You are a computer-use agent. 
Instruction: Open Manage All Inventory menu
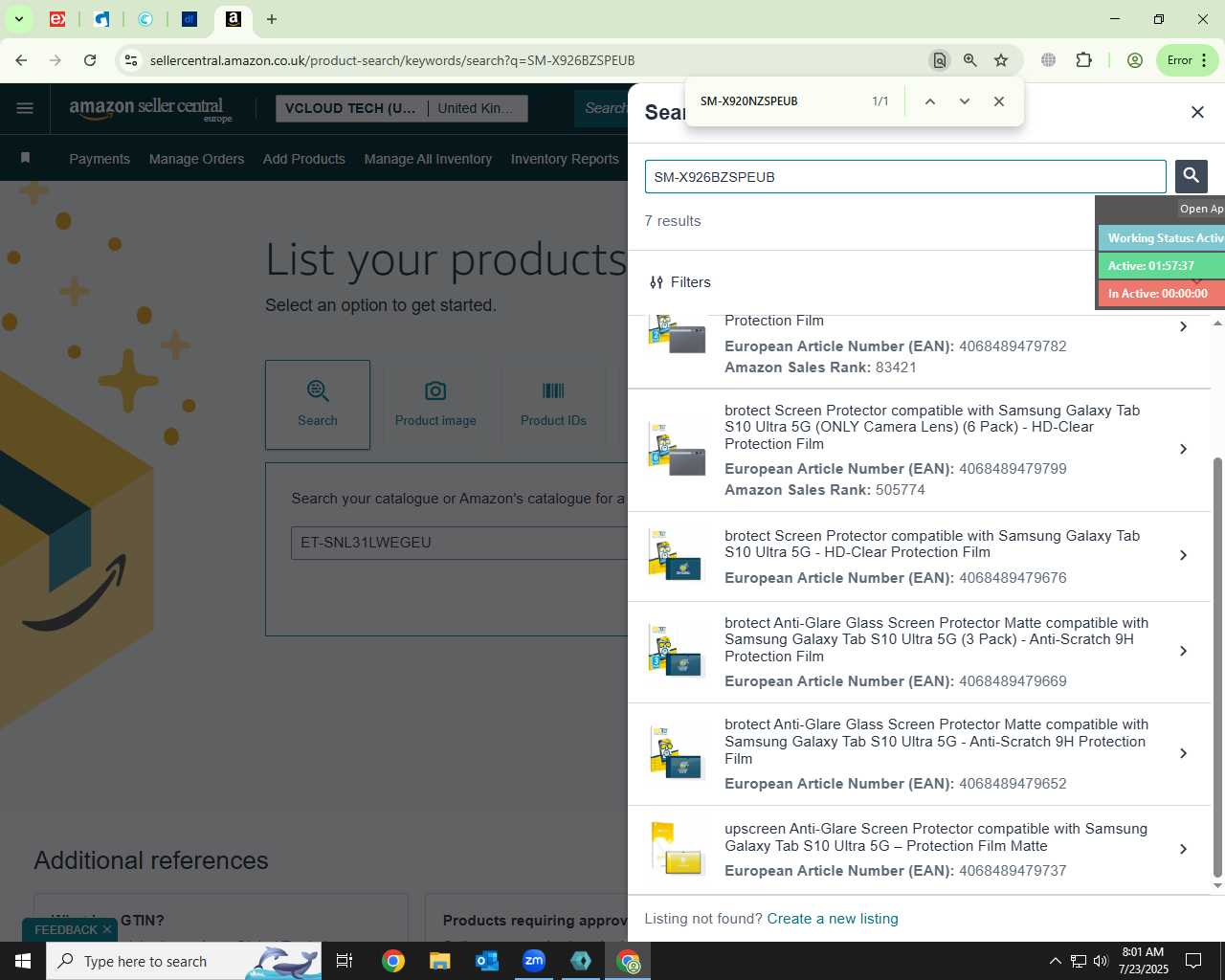click(x=428, y=159)
